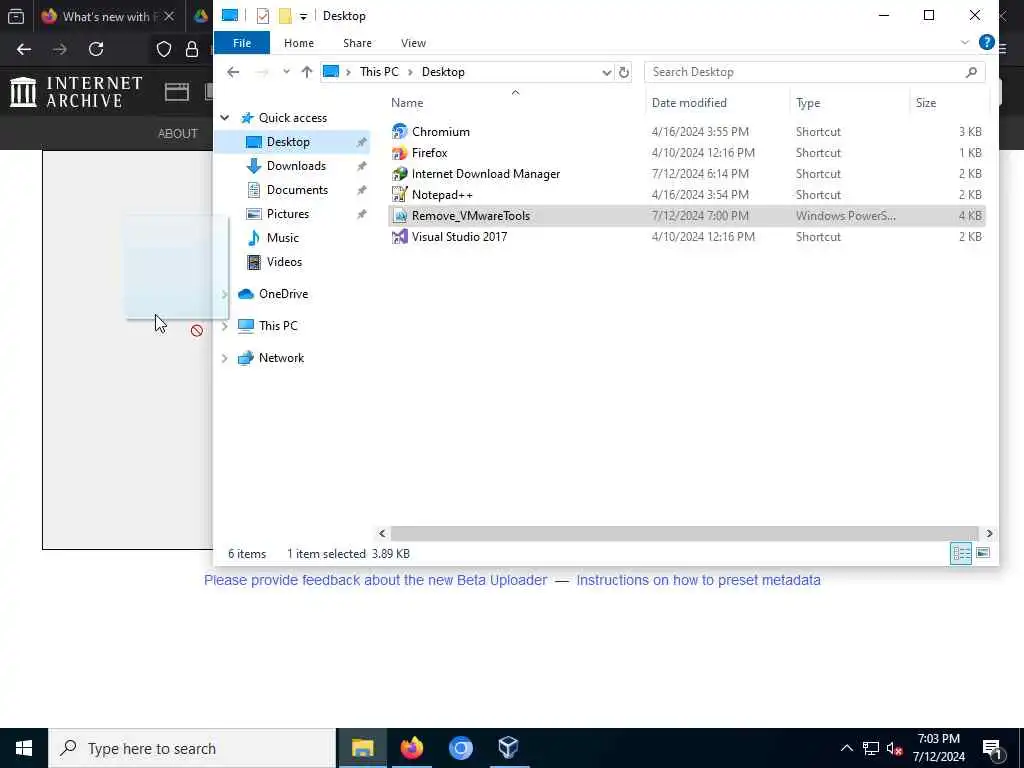Open Documents in Quick access
Image resolution: width=1024 pixels, height=768 pixels.
[x=297, y=190]
